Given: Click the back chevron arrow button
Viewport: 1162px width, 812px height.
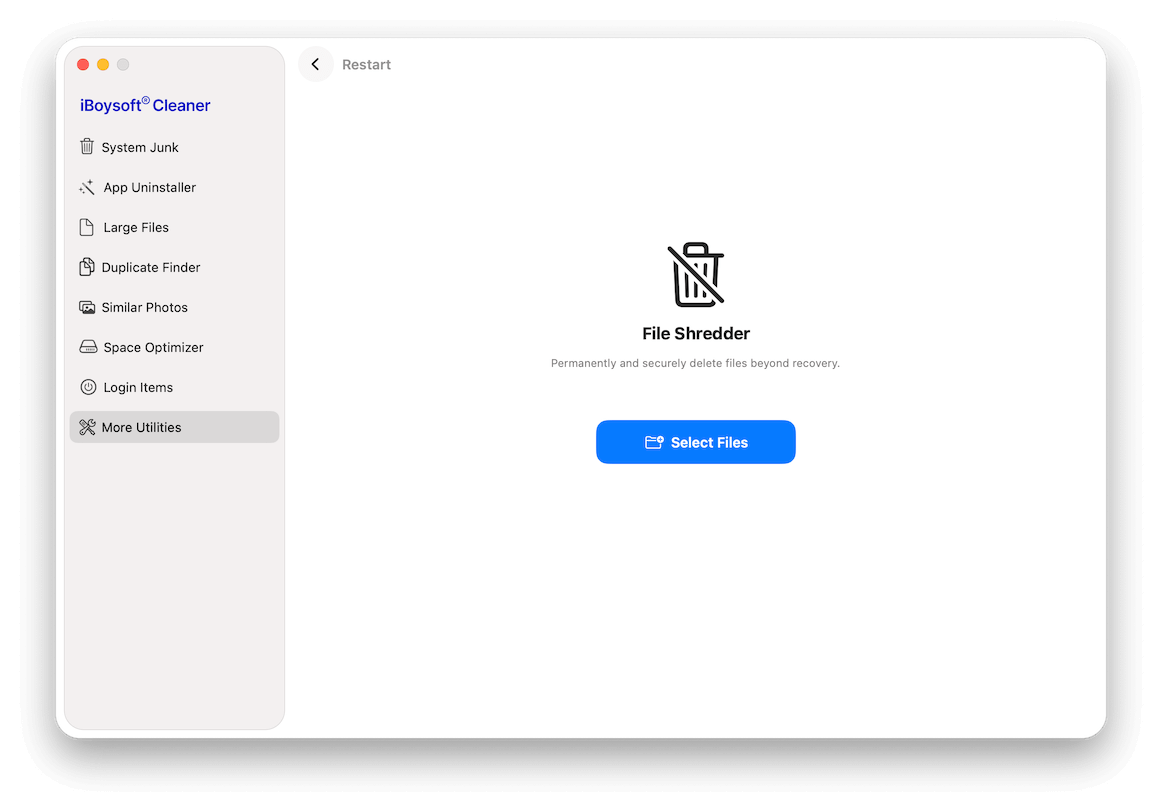Looking at the screenshot, I should 315,63.
